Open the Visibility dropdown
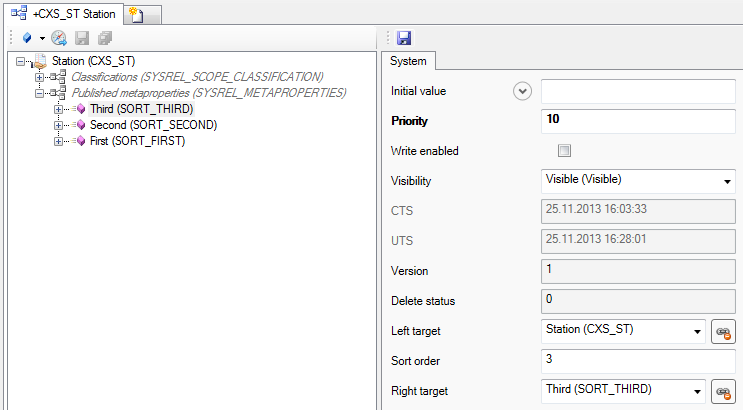Screen dimensions: 743x410 pos(726,181)
